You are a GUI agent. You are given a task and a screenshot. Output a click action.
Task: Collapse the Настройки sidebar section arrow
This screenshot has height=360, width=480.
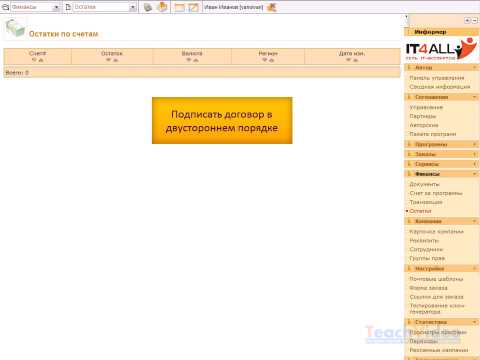pyautogui.click(x=475, y=268)
